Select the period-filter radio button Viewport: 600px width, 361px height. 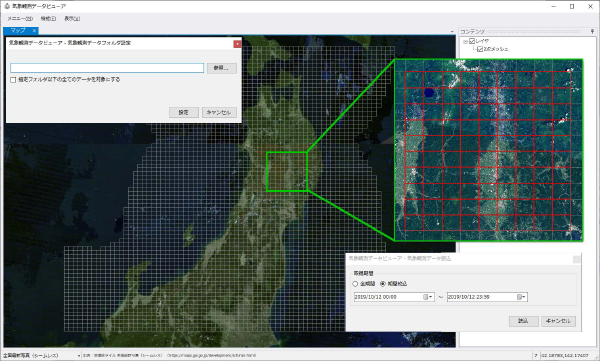coord(383,284)
